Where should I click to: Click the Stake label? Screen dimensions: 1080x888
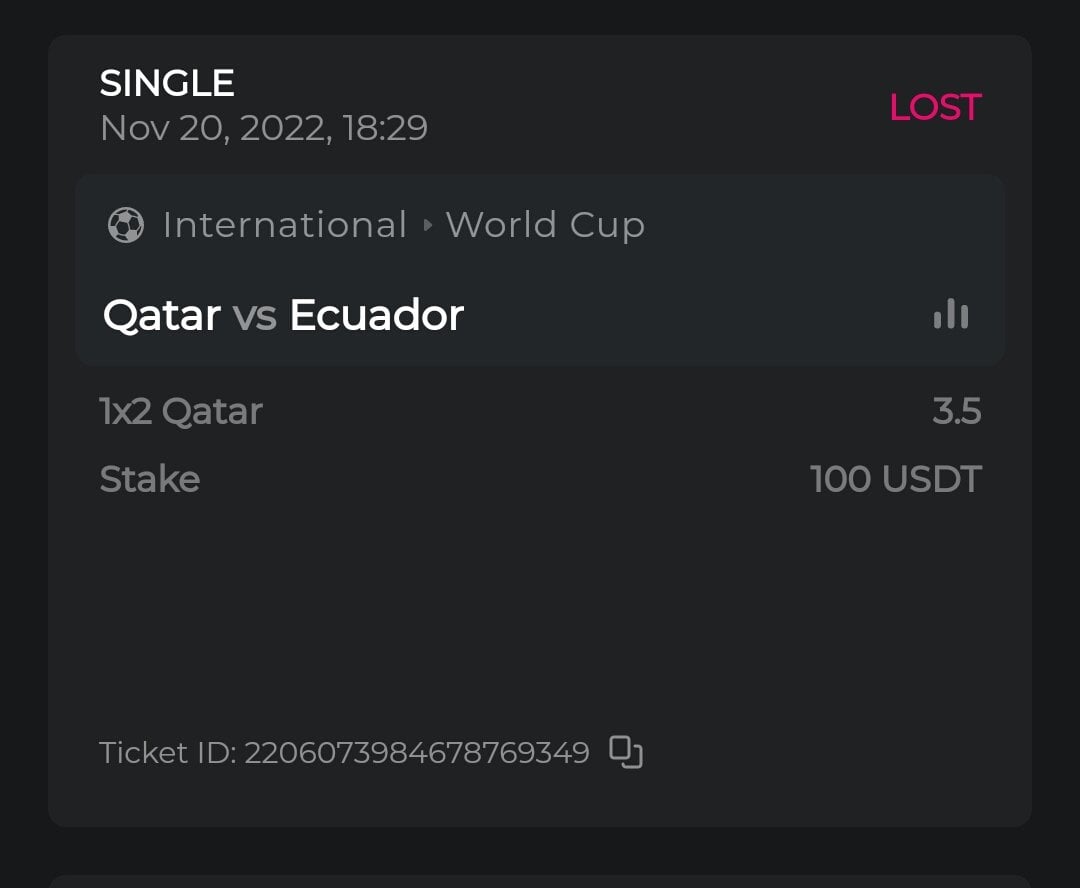[x=150, y=479]
